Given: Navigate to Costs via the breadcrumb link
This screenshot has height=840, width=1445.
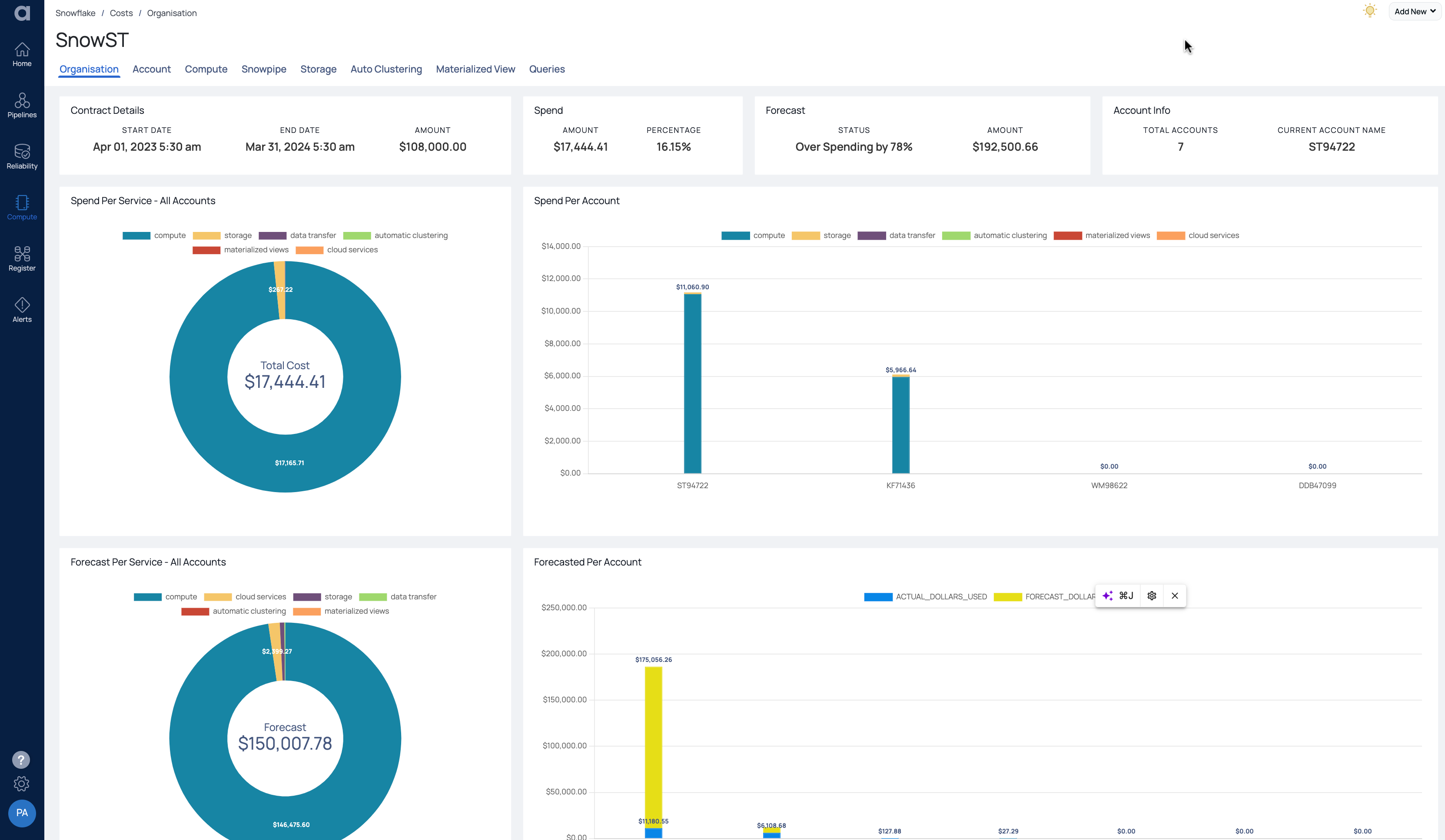Looking at the screenshot, I should coord(121,13).
